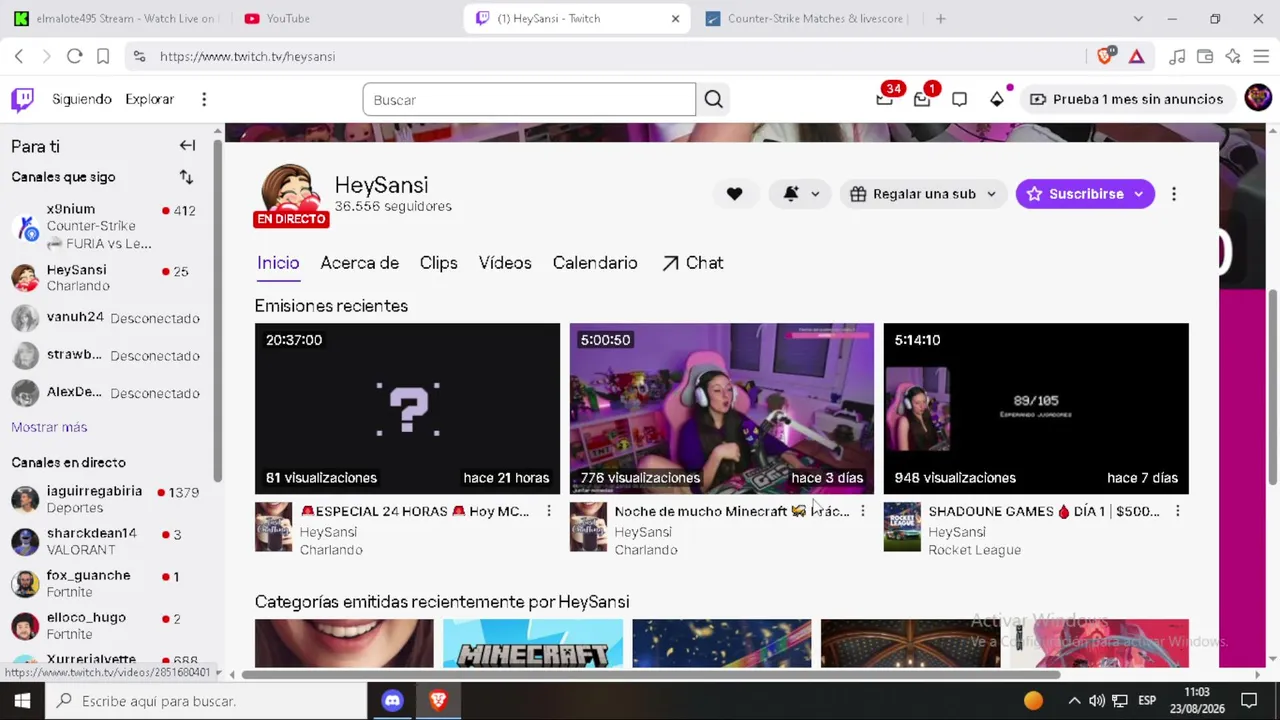Open the Windows Start menu
The image size is (1280, 720).
coord(22,701)
